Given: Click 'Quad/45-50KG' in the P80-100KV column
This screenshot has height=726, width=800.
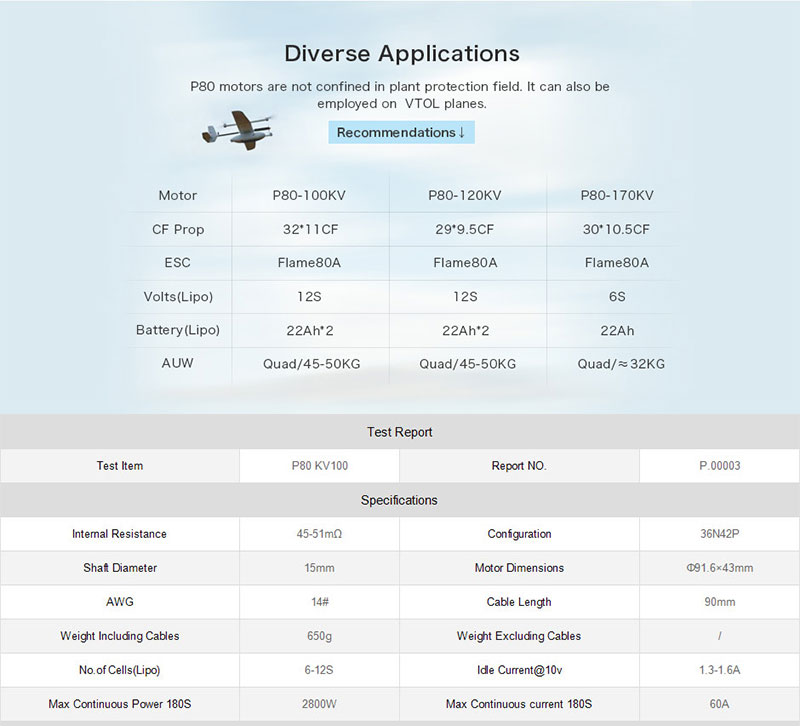Looking at the screenshot, I should pos(312,364).
